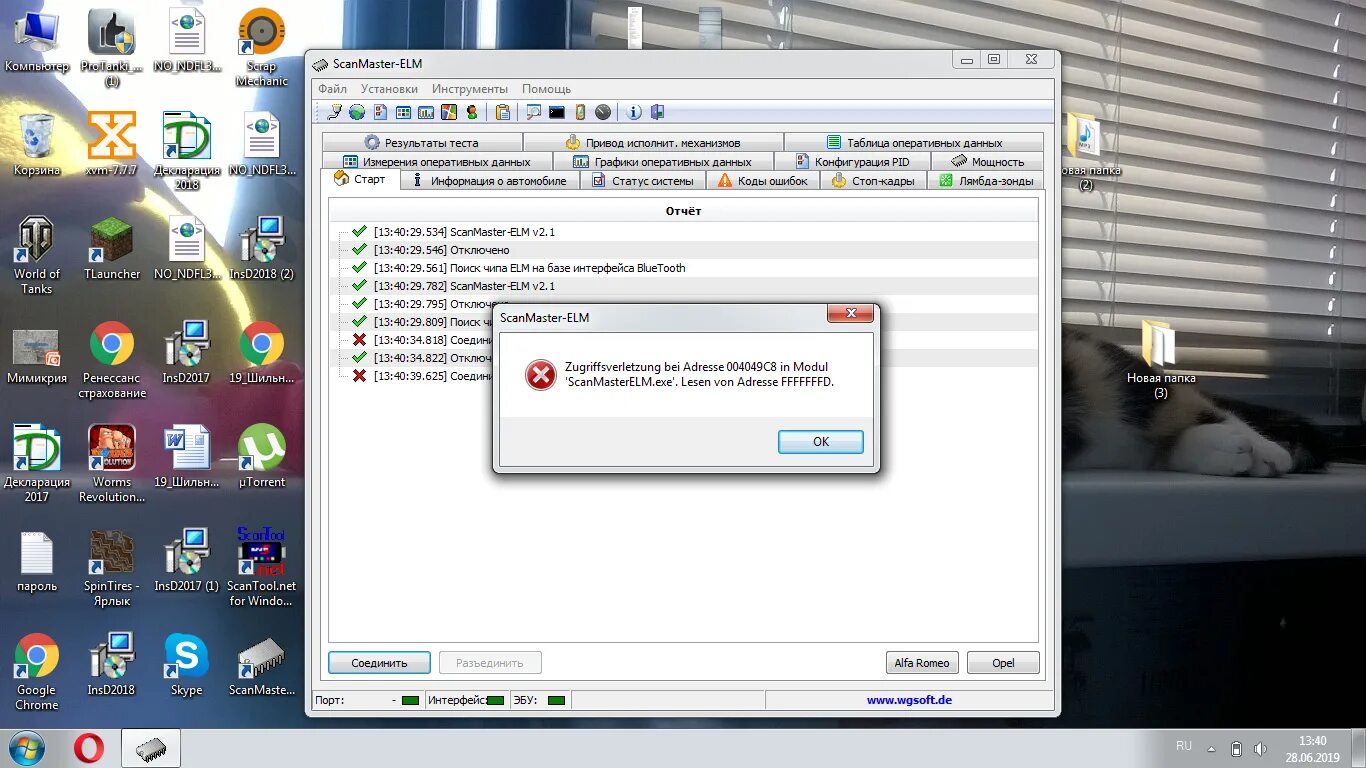Click the clipboard report toolbar icon
Image resolution: width=1366 pixels, height=768 pixels.
point(503,113)
